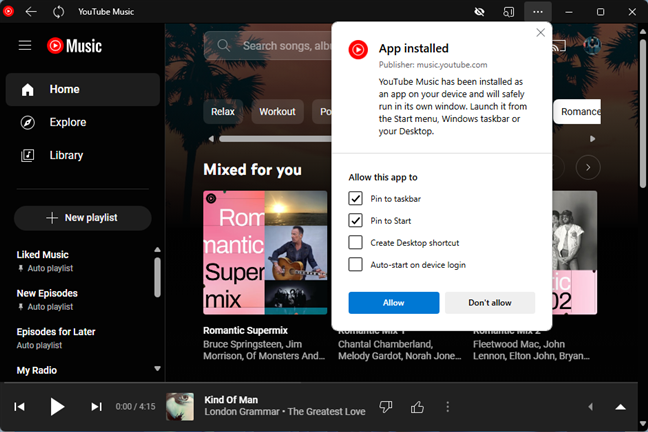This screenshot has height=432, width=648.
Task: Click the Library music note icon
Action: click(28, 155)
